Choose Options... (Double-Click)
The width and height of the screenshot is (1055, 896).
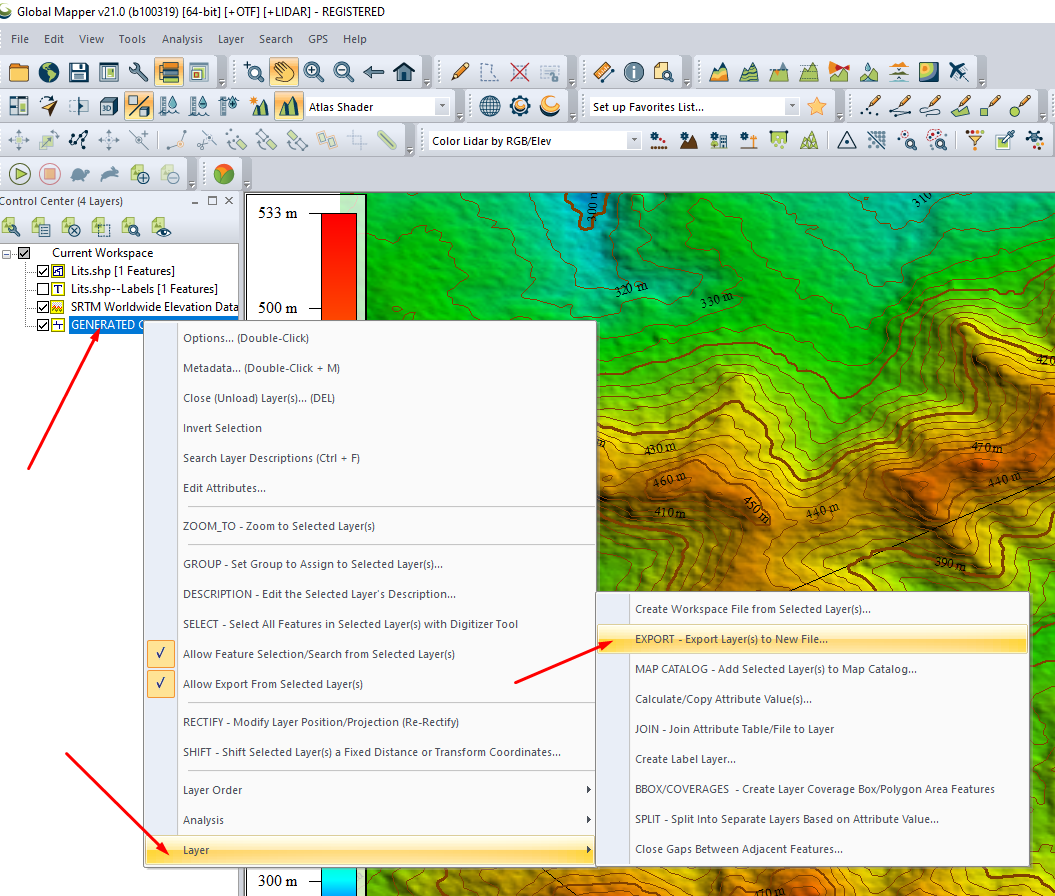pyautogui.click(x=369, y=338)
